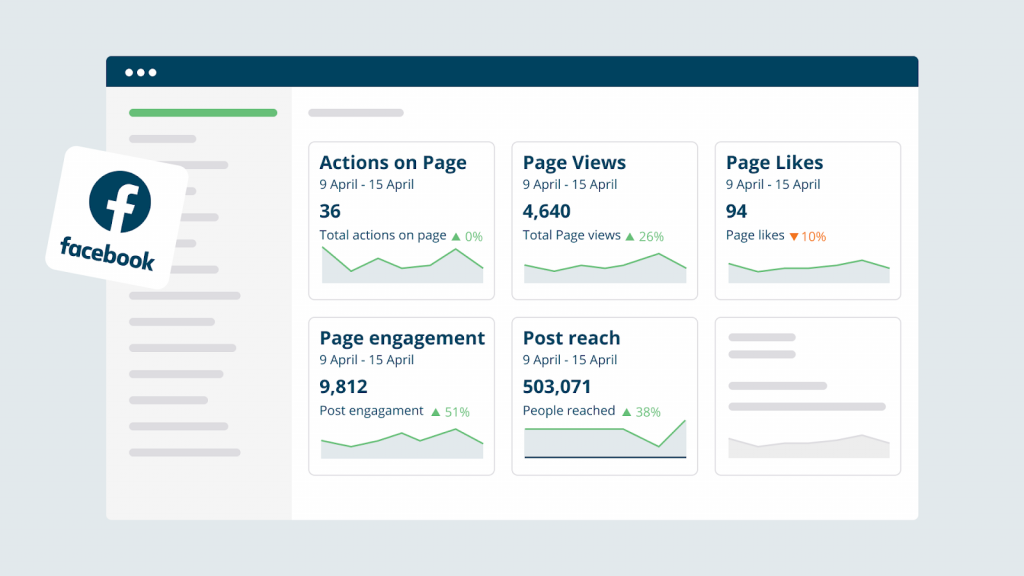Click the three dots in the window titlebar

pos(143,71)
